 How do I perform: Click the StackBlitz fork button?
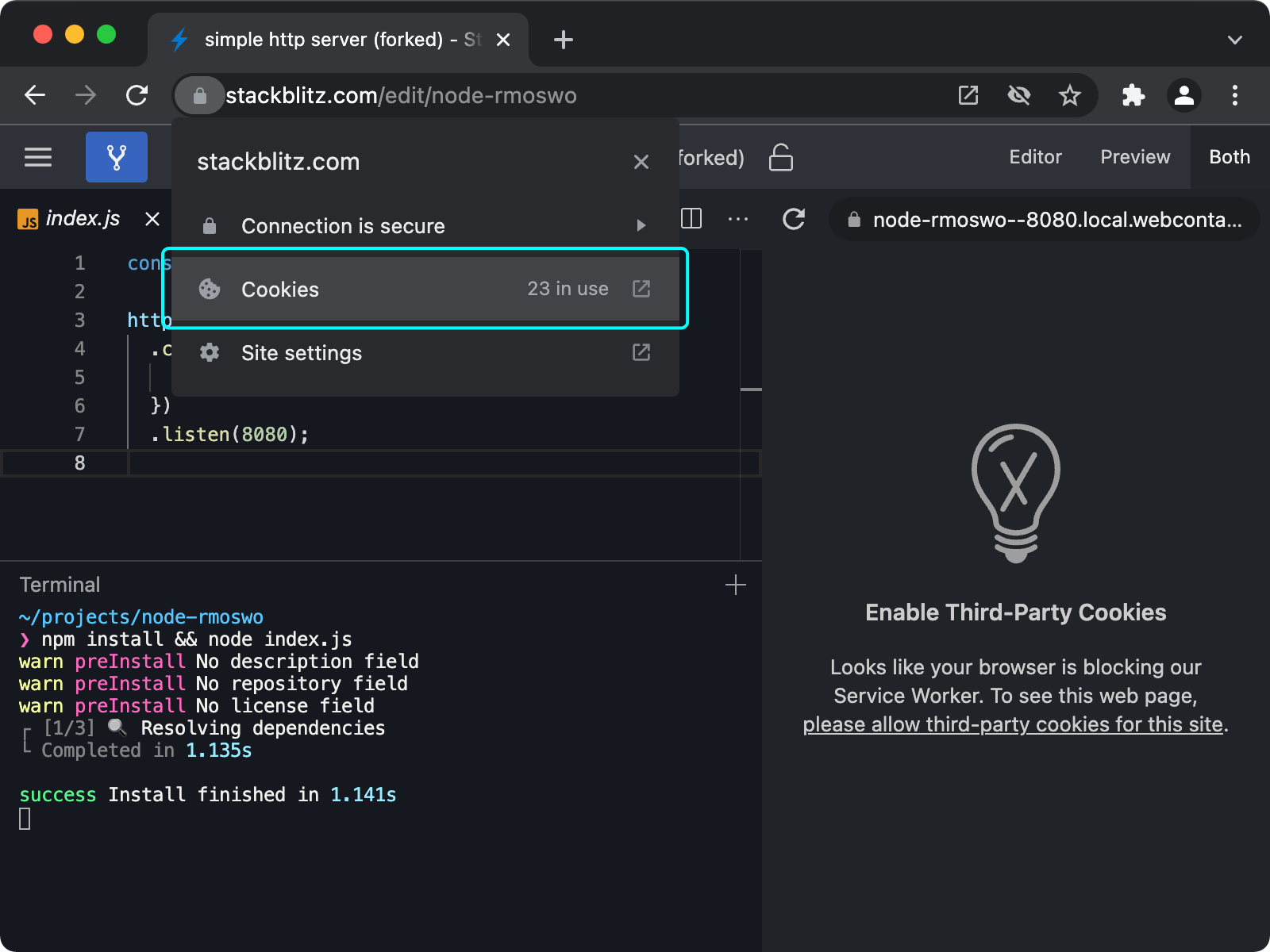tap(116, 157)
